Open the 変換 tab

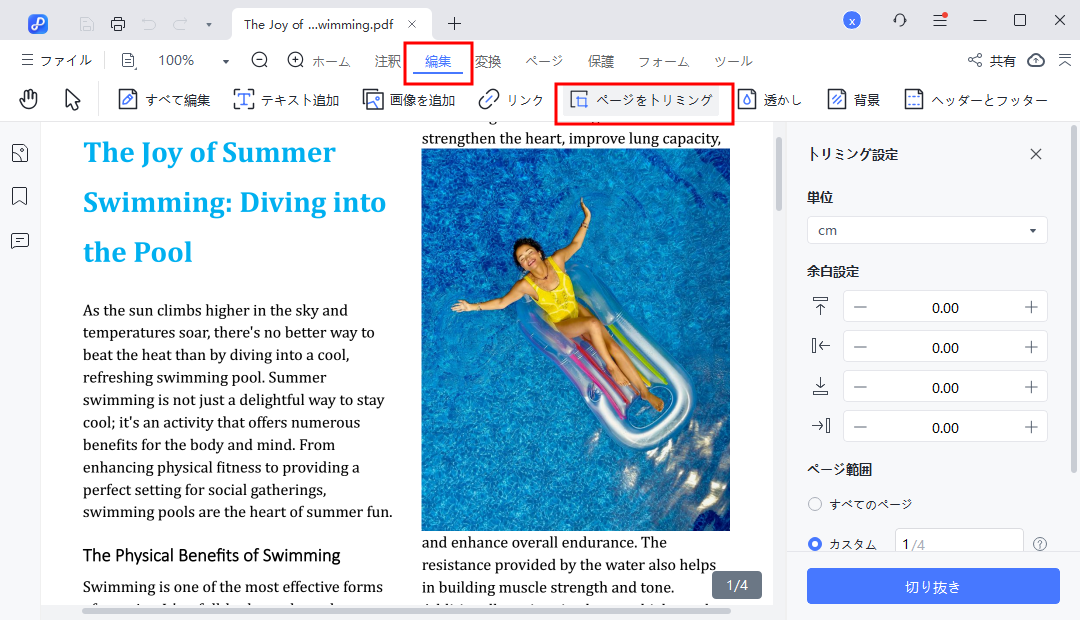[488, 61]
